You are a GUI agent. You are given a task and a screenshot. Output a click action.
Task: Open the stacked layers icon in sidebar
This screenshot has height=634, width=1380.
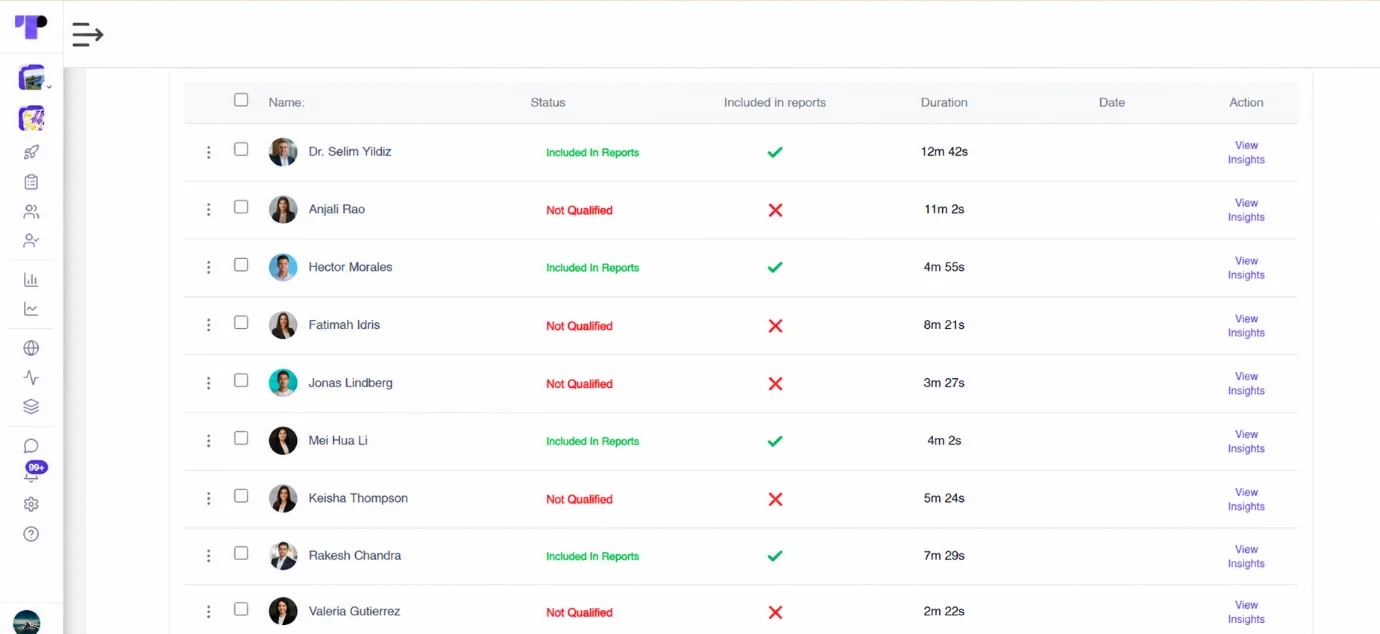31,407
